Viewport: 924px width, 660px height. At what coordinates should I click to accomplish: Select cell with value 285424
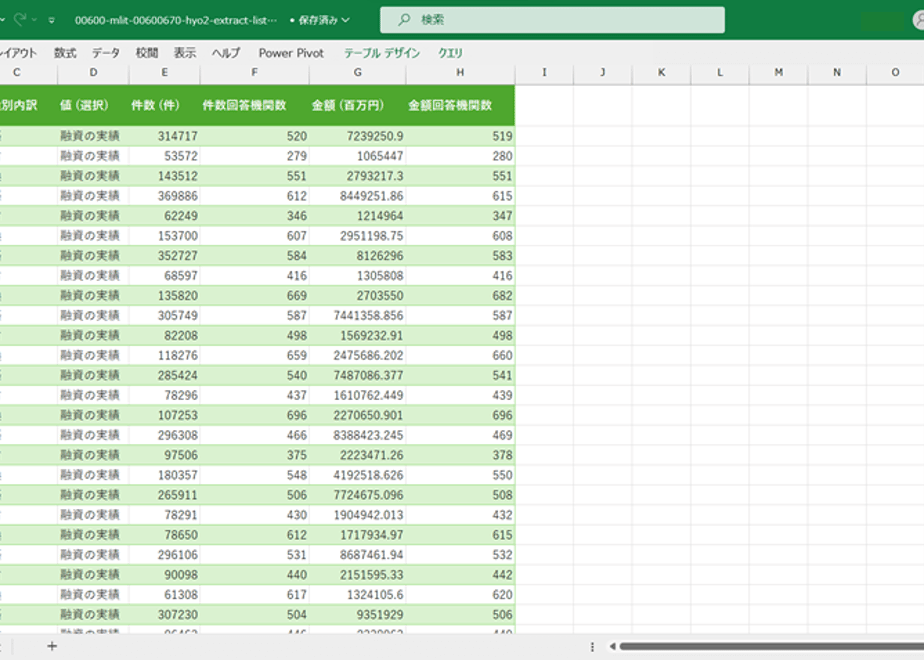[164, 375]
